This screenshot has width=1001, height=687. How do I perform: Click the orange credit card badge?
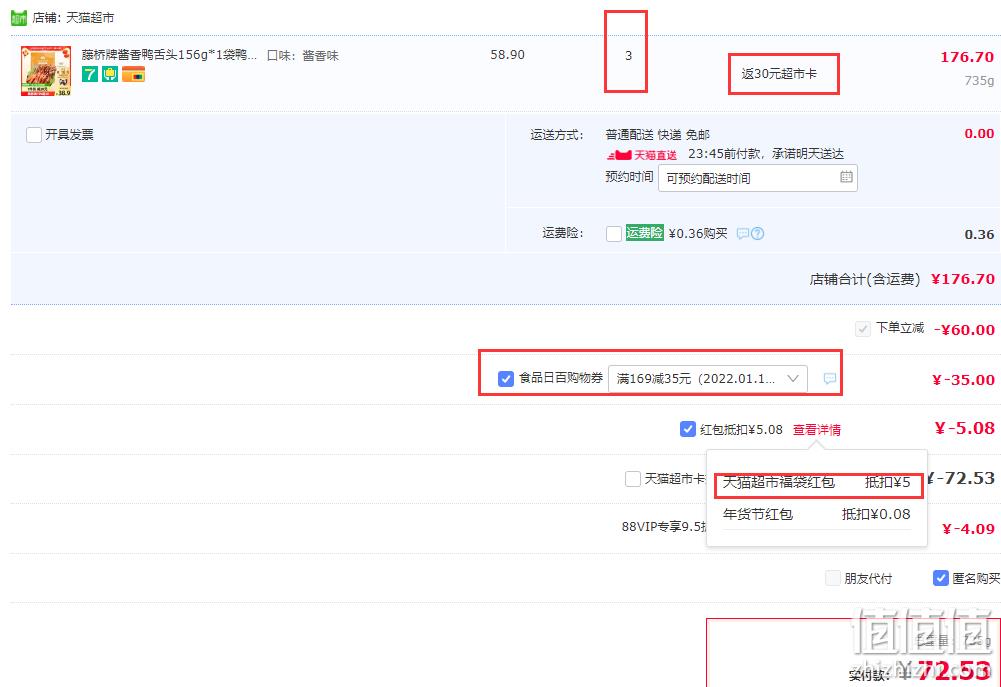(x=133, y=74)
